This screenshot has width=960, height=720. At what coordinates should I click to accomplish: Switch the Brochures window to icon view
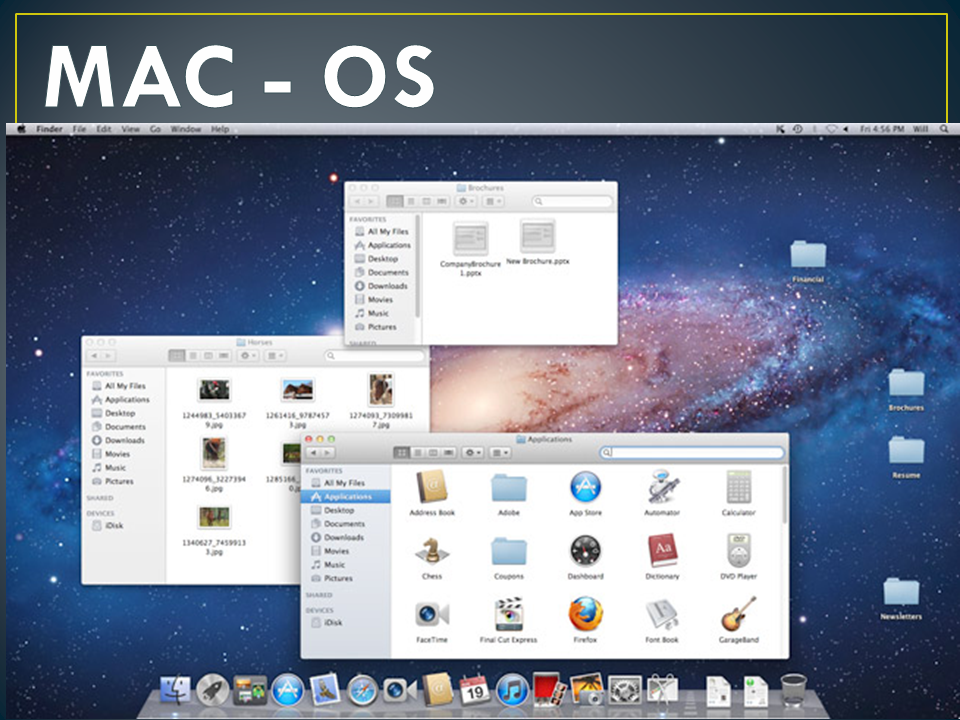(394, 200)
